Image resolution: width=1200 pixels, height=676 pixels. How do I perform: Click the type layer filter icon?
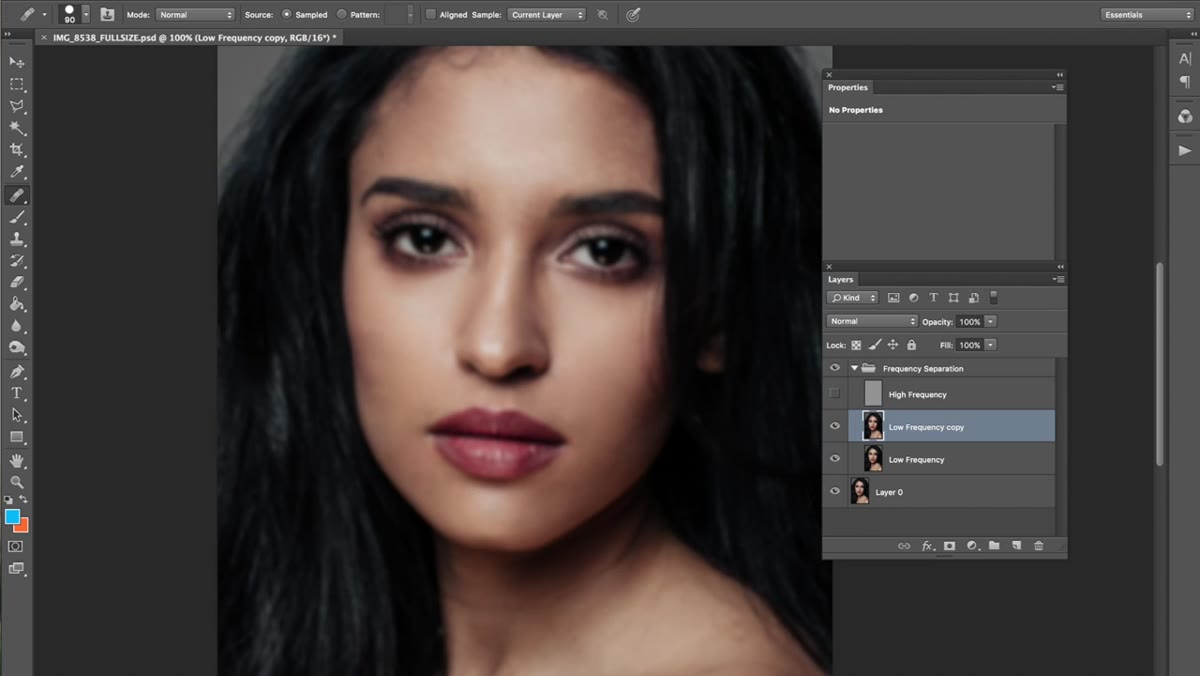933,298
